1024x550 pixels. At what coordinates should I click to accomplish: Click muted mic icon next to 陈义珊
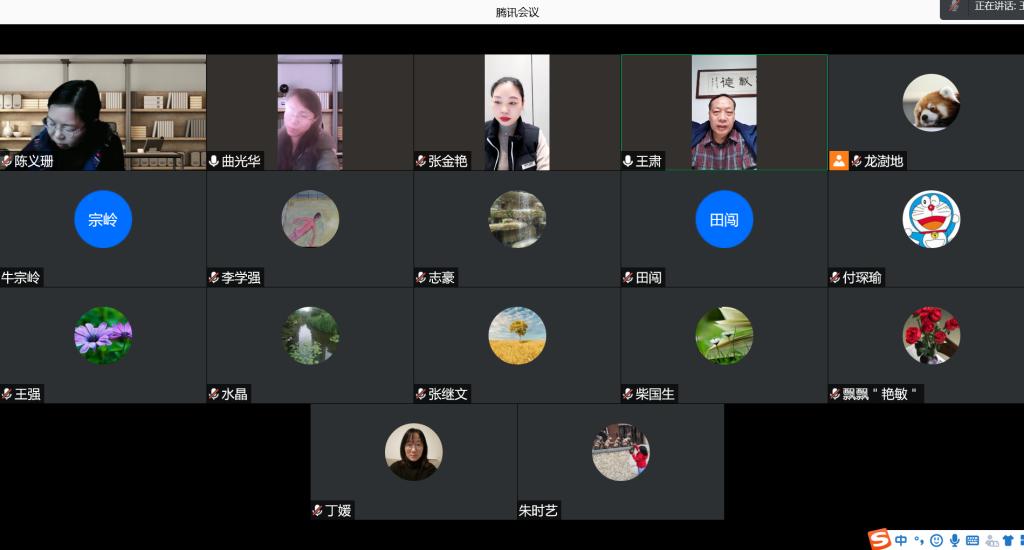[7, 161]
